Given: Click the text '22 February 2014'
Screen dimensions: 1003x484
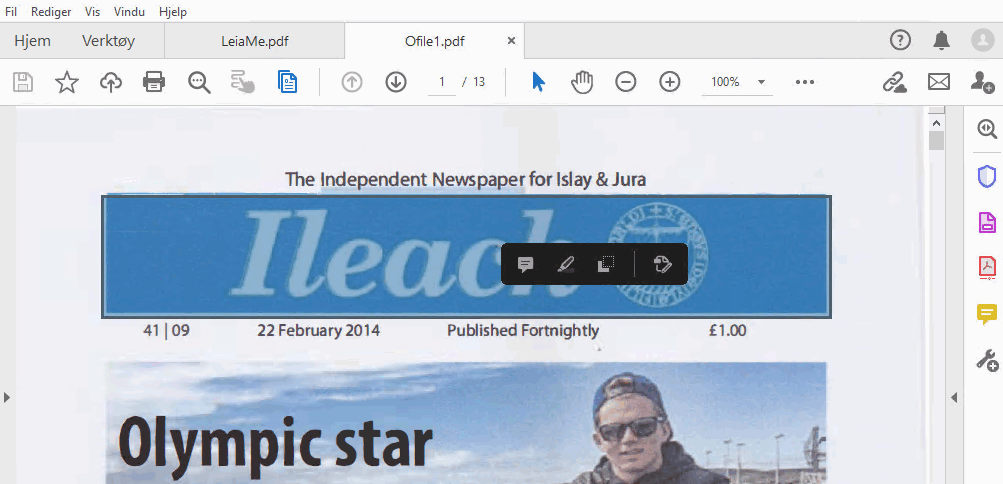Looking at the screenshot, I should tap(319, 331).
